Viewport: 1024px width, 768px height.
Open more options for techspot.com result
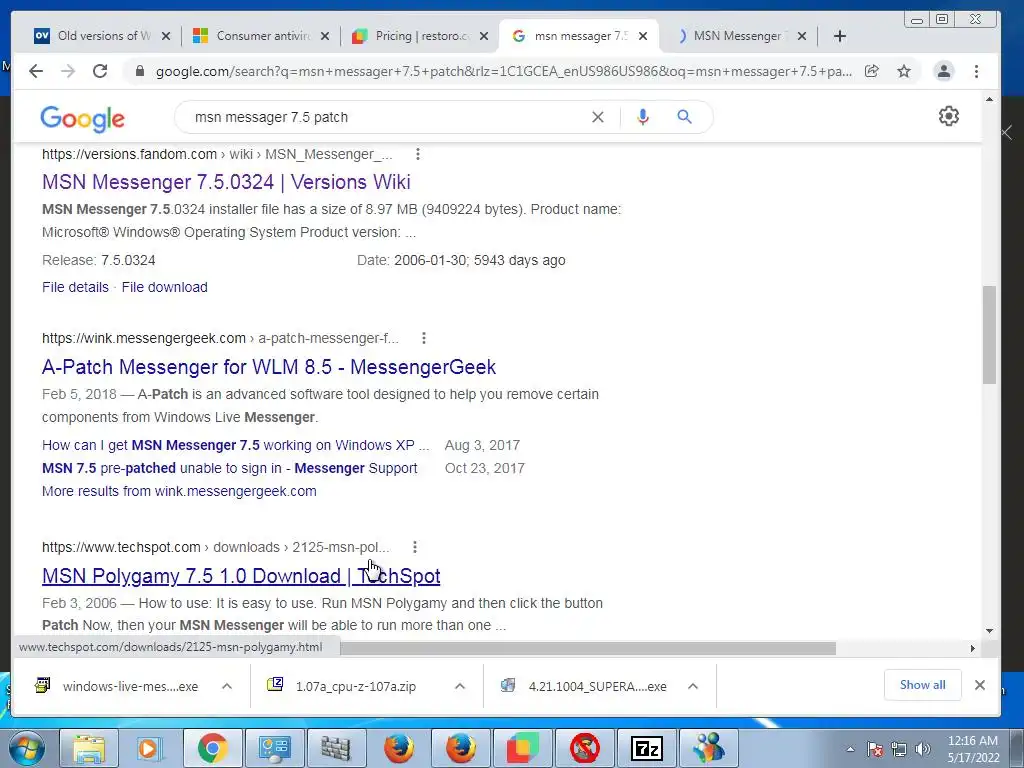(x=415, y=547)
